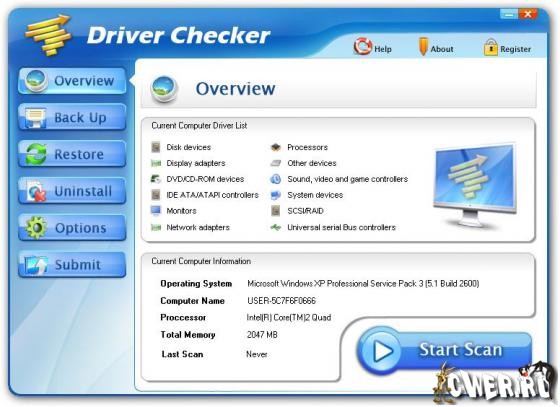Click the DVD/CD-ROM devices icon
Screen dimensions: 560x407
tap(156, 179)
